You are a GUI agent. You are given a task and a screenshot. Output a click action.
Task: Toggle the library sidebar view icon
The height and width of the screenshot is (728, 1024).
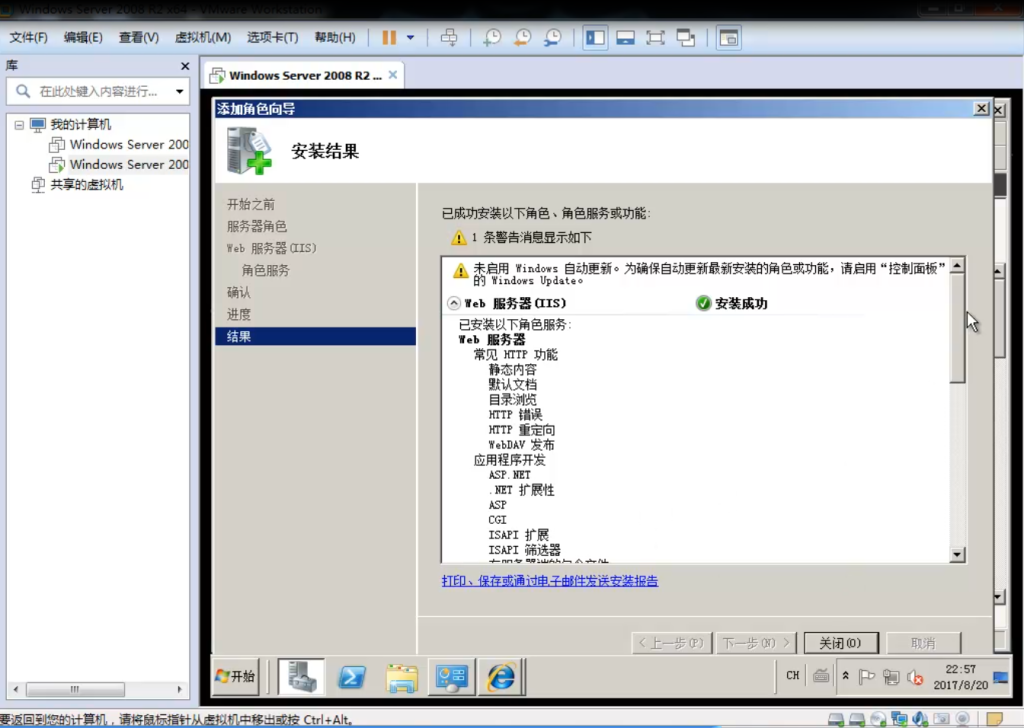595,38
